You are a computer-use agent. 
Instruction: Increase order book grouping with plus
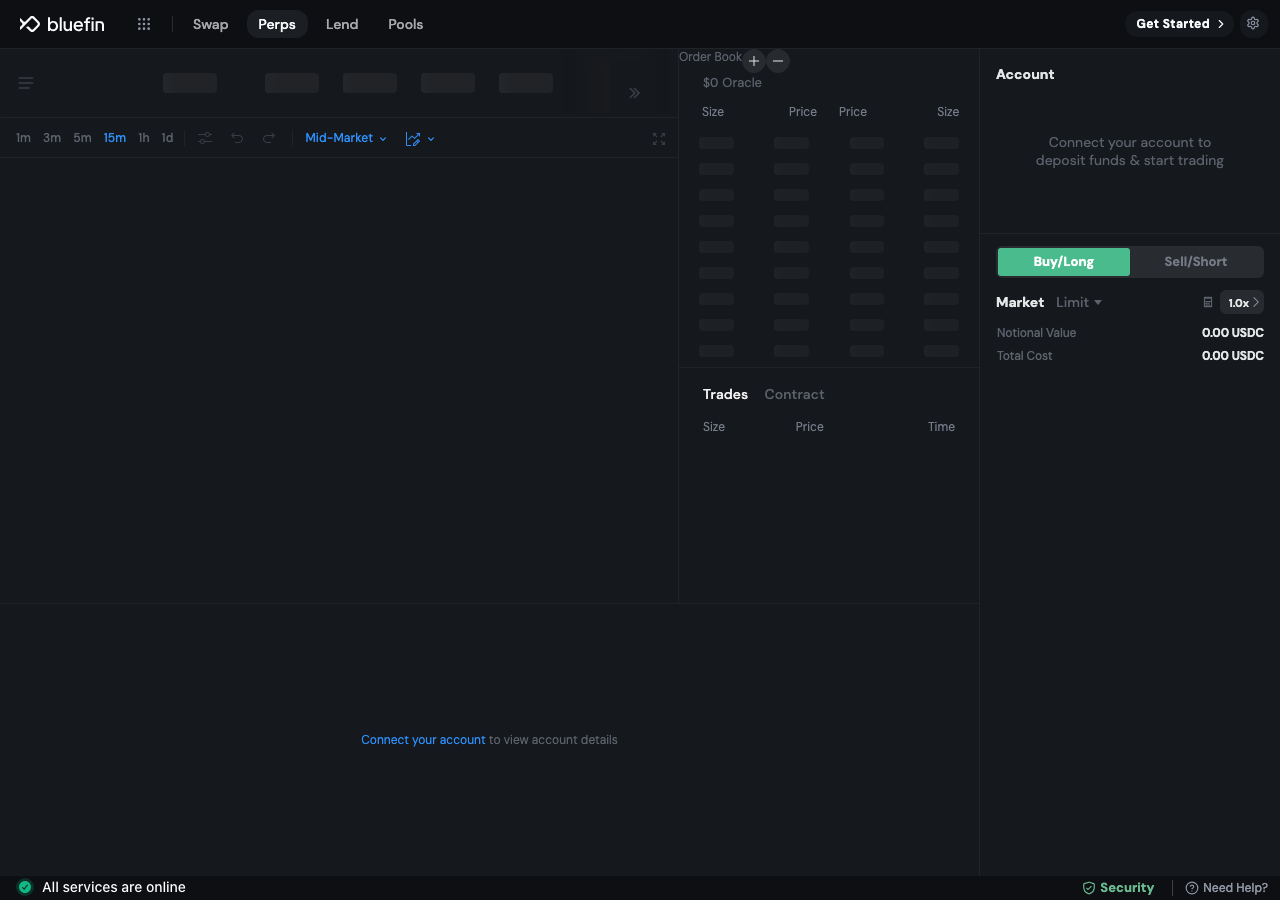click(x=754, y=61)
